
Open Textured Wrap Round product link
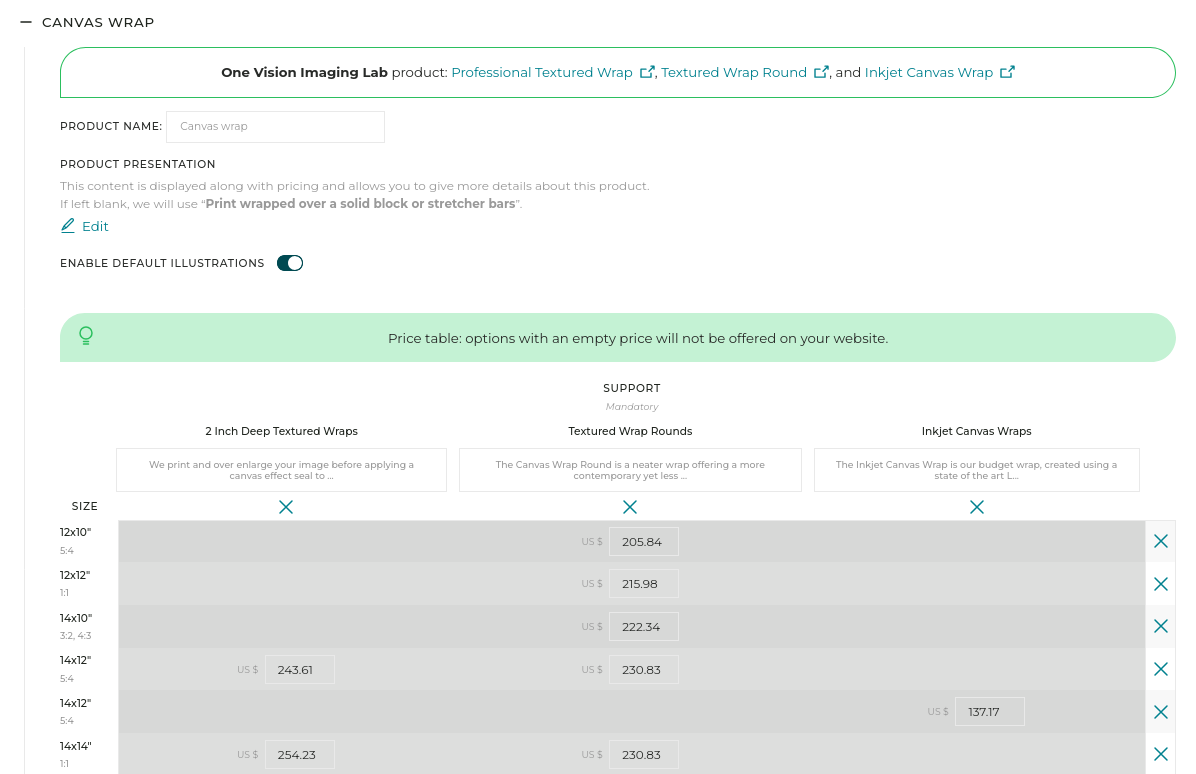(734, 72)
